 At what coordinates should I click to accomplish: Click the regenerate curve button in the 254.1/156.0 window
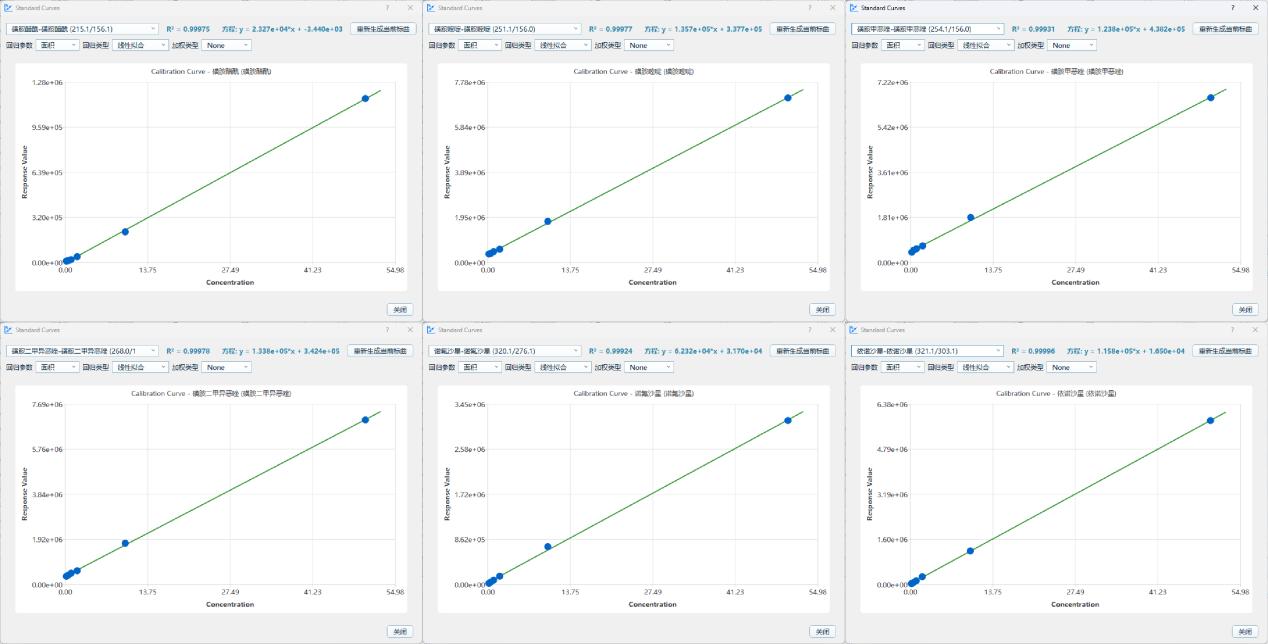1226,29
